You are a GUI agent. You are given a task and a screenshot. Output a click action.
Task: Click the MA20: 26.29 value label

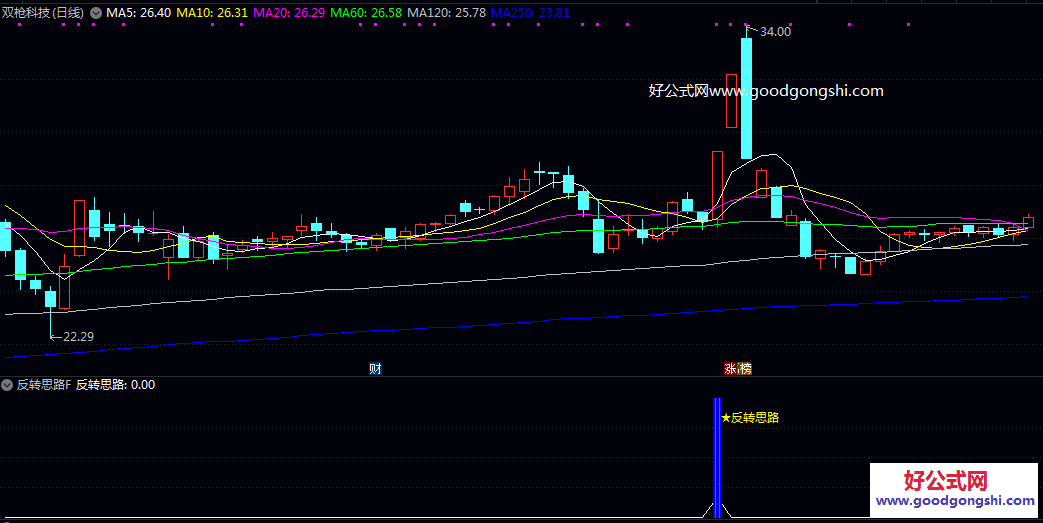pos(289,13)
